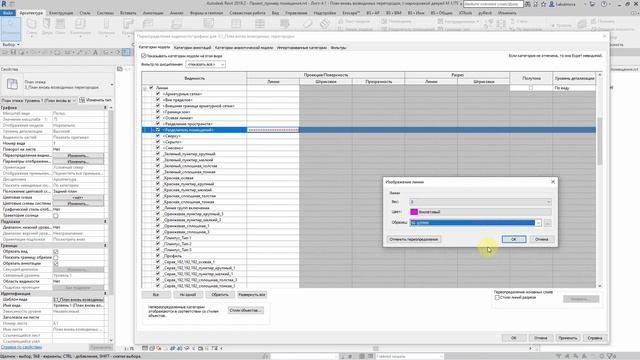Click 'Стили объектов...' button
Screen dimensions: 640x360
[x=245, y=310]
